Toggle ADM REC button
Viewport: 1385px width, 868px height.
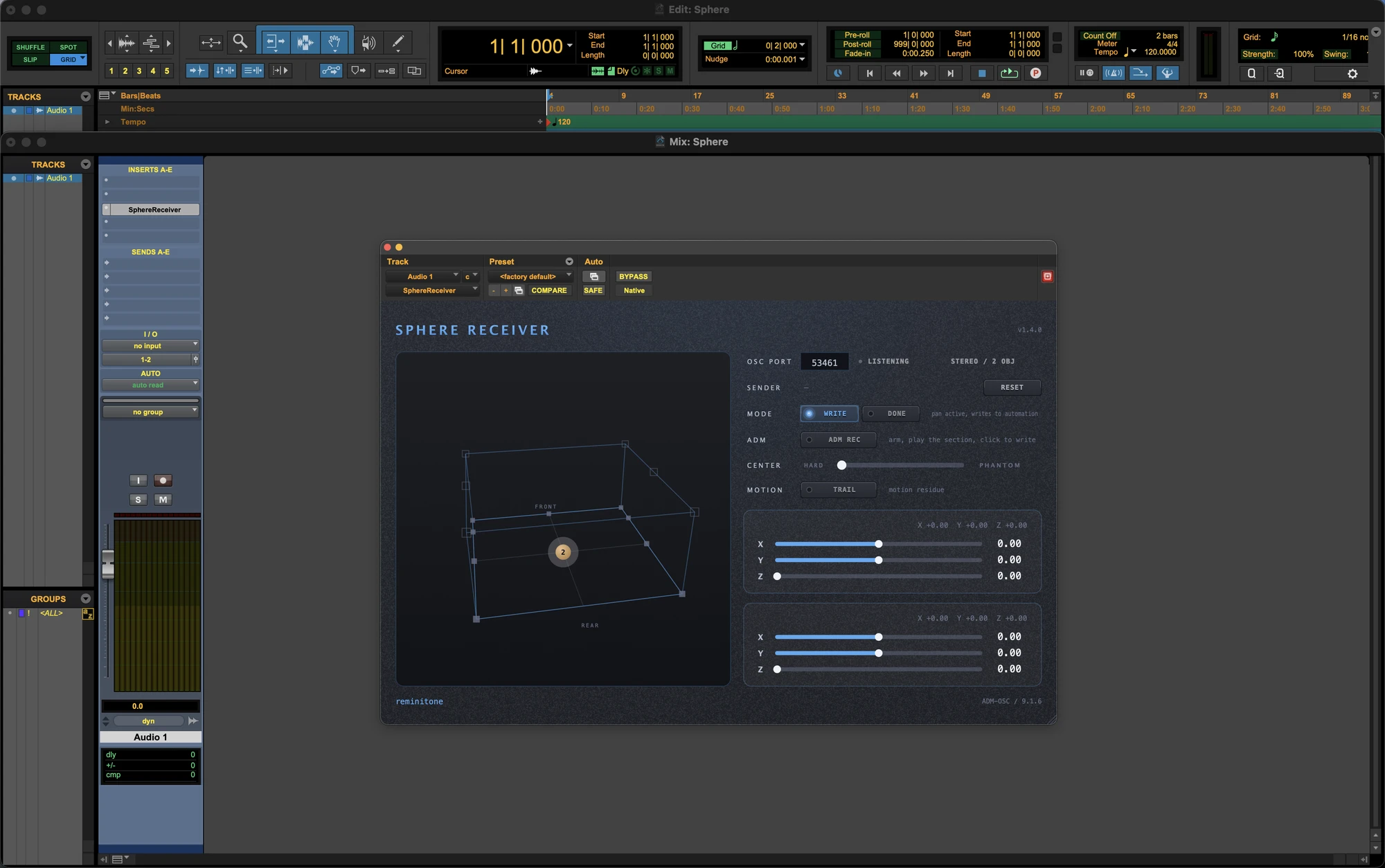[x=839, y=440]
